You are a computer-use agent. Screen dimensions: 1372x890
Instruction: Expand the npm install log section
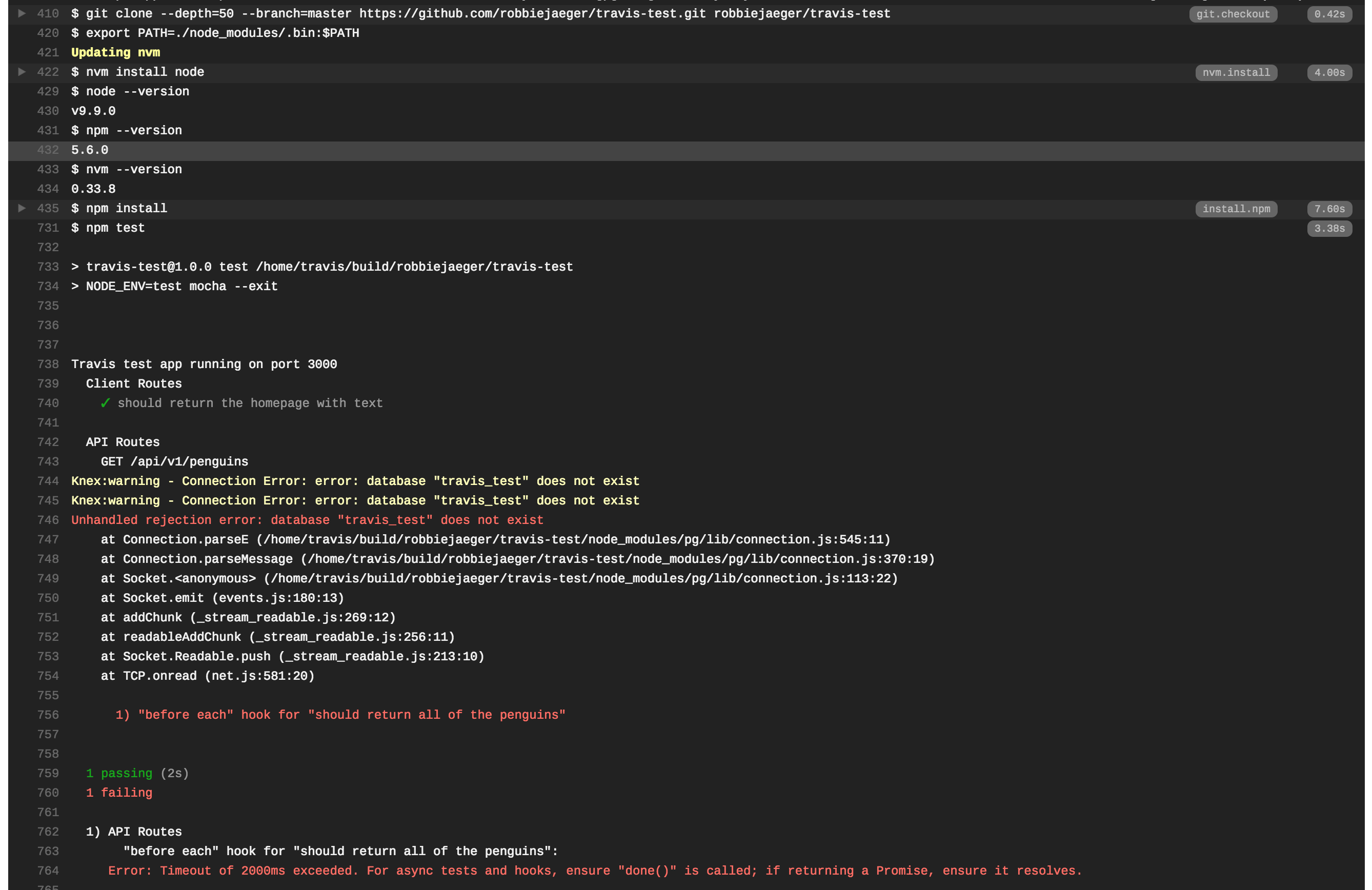coord(22,208)
